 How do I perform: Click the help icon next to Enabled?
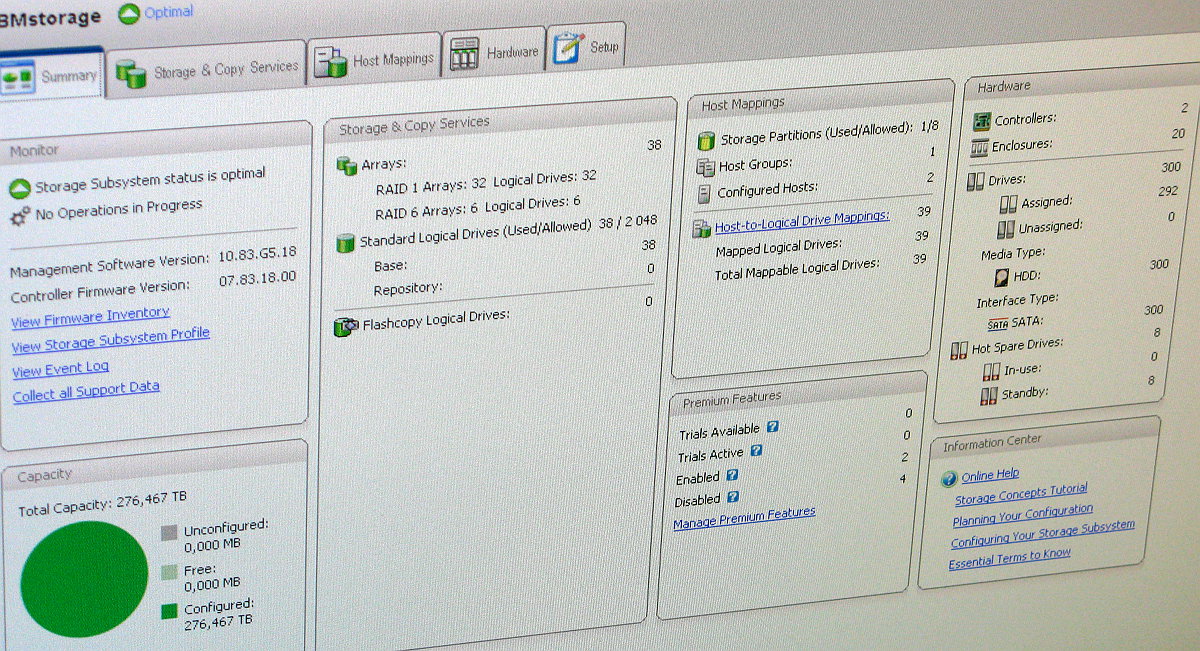tap(732, 476)
